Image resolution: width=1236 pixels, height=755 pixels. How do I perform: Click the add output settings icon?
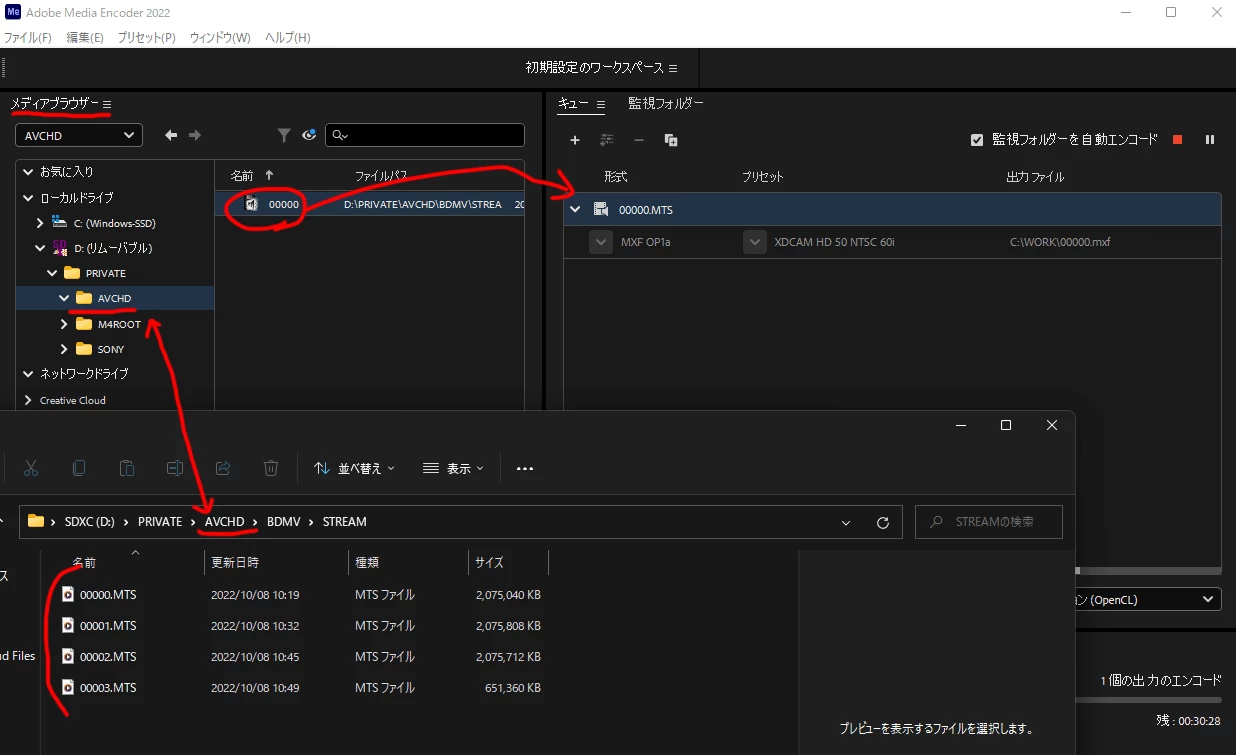[x=606, y=140]
